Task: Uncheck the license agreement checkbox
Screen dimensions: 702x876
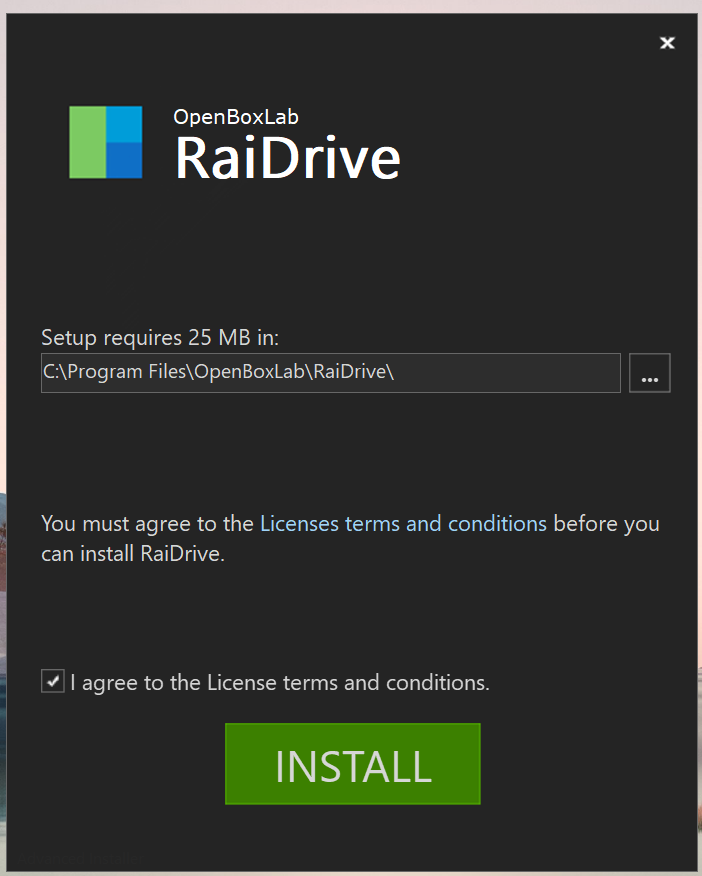Action: coord(53,681)
